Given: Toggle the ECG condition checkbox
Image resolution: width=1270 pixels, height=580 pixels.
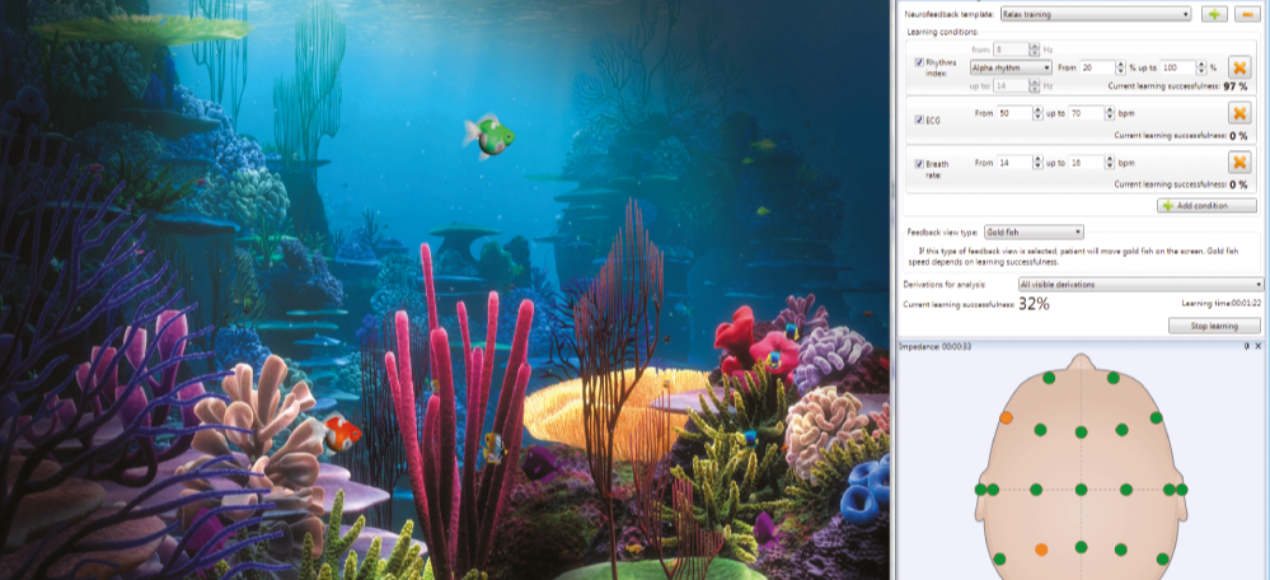Looking at the screenshot, I should tap(919, 120).
